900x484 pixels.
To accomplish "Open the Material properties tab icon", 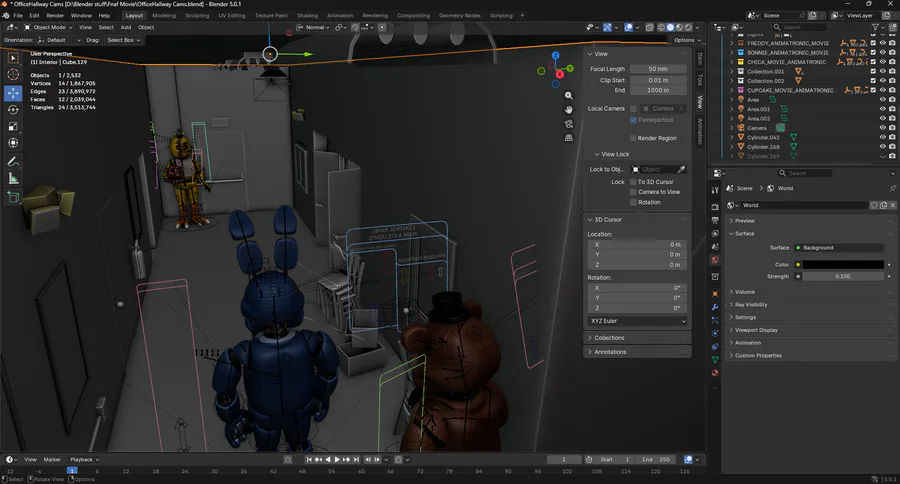I will [715, 373].
